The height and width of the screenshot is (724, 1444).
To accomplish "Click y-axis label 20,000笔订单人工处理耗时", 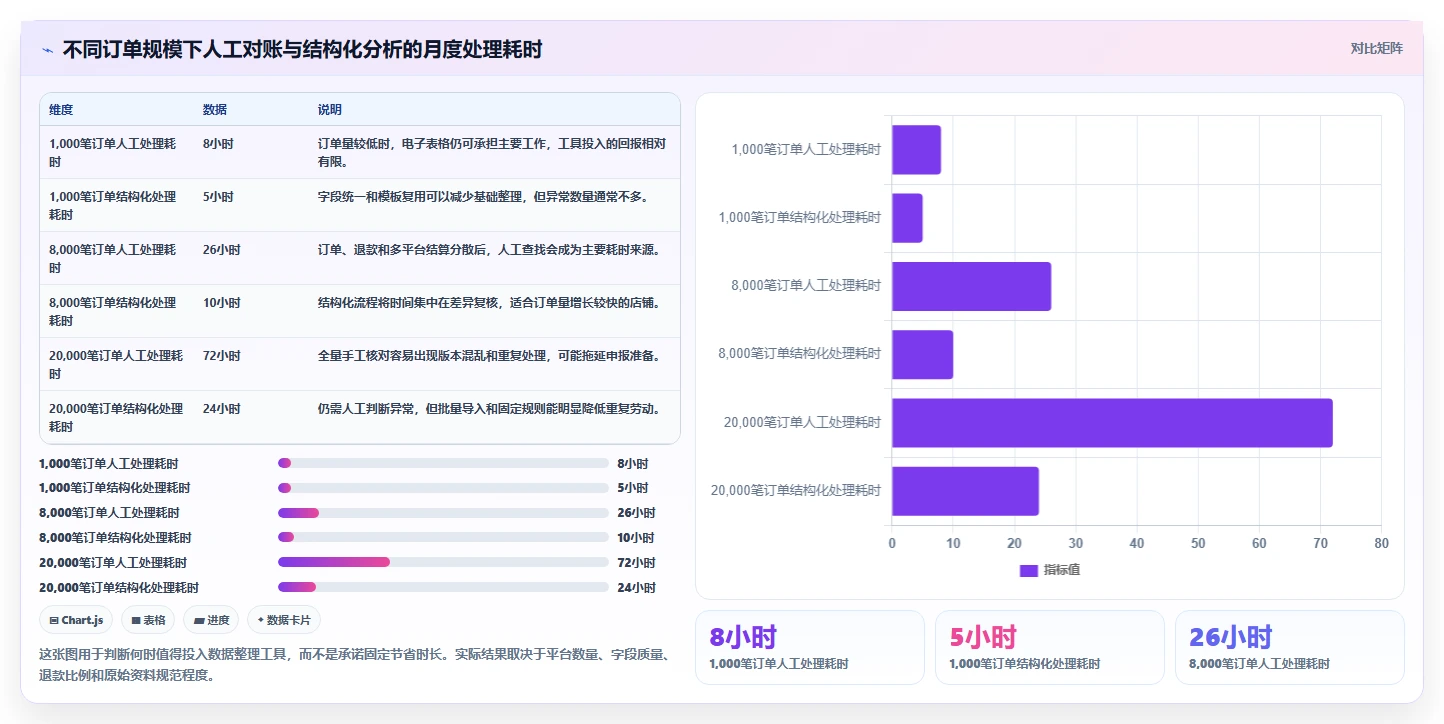I will (803, 423).
